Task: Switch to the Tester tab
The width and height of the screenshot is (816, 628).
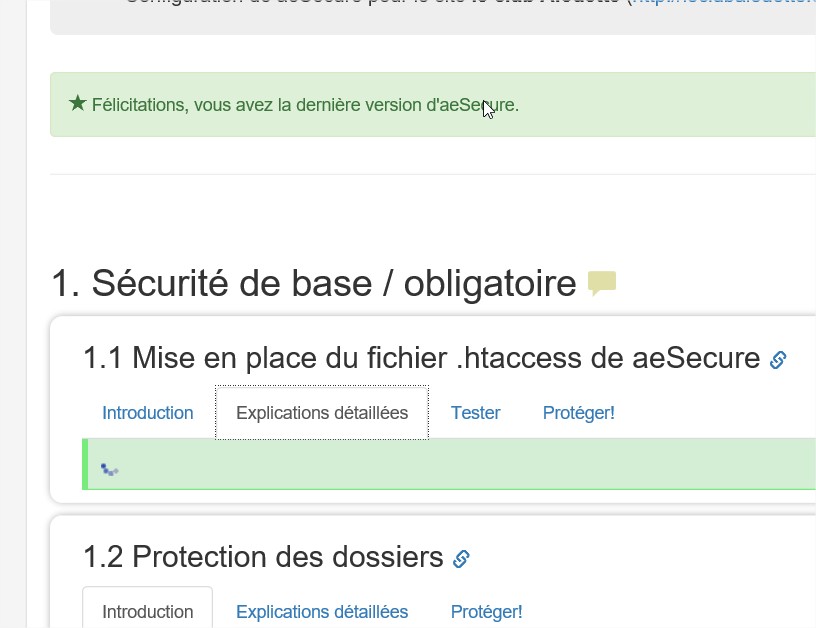Action: [476, 413]
